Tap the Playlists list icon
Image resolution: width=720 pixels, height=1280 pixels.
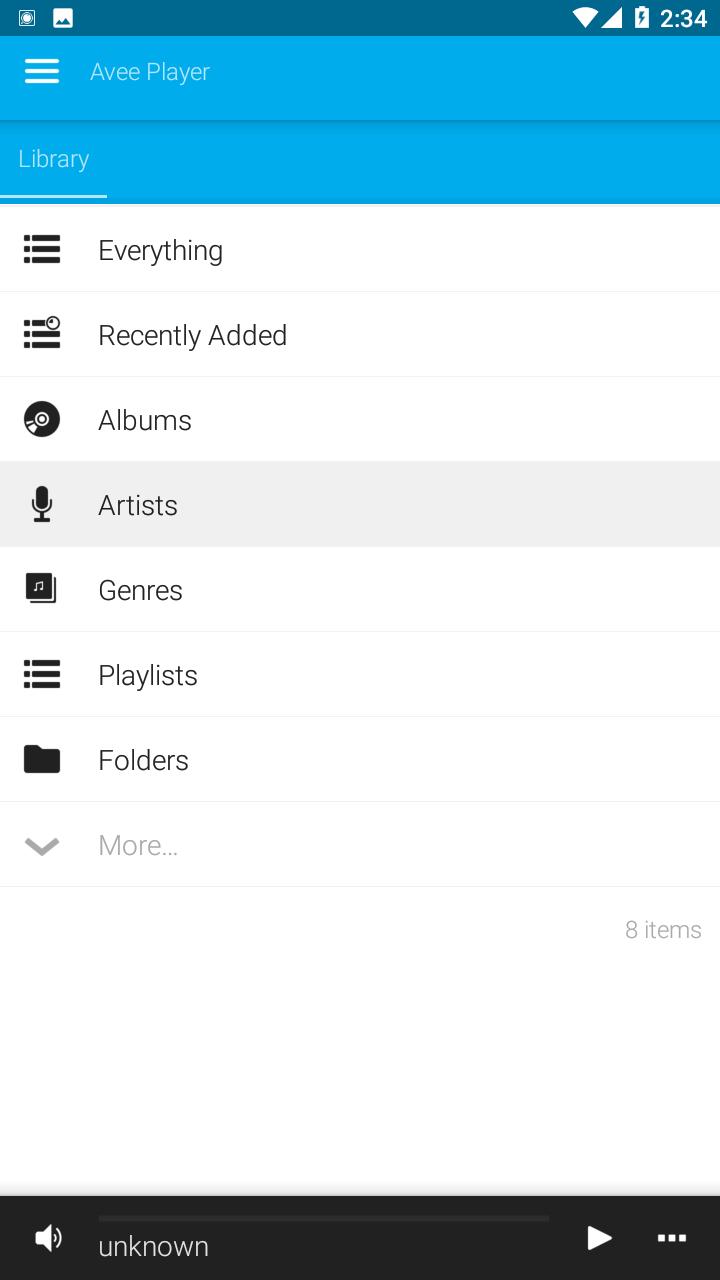coord(42,674)
